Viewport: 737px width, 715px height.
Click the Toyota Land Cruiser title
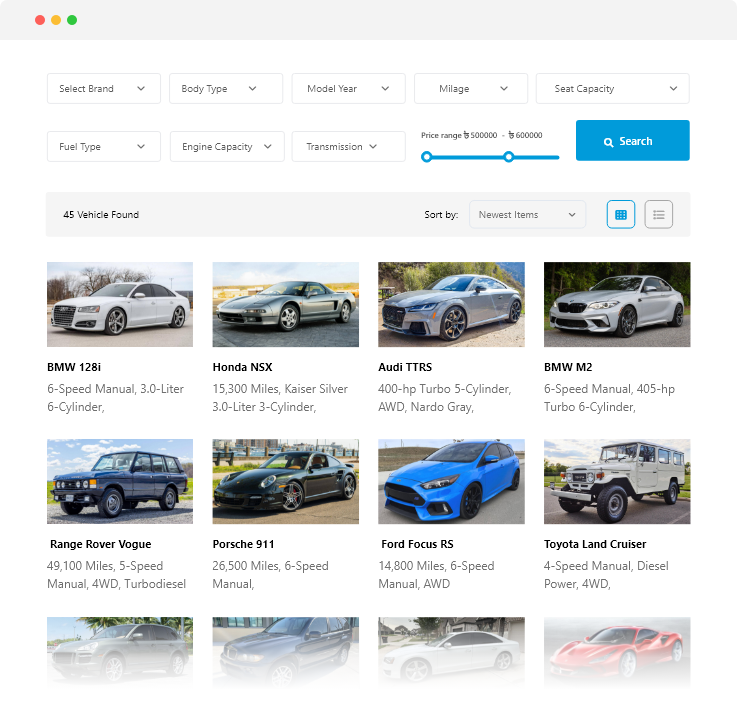[595, 544]
